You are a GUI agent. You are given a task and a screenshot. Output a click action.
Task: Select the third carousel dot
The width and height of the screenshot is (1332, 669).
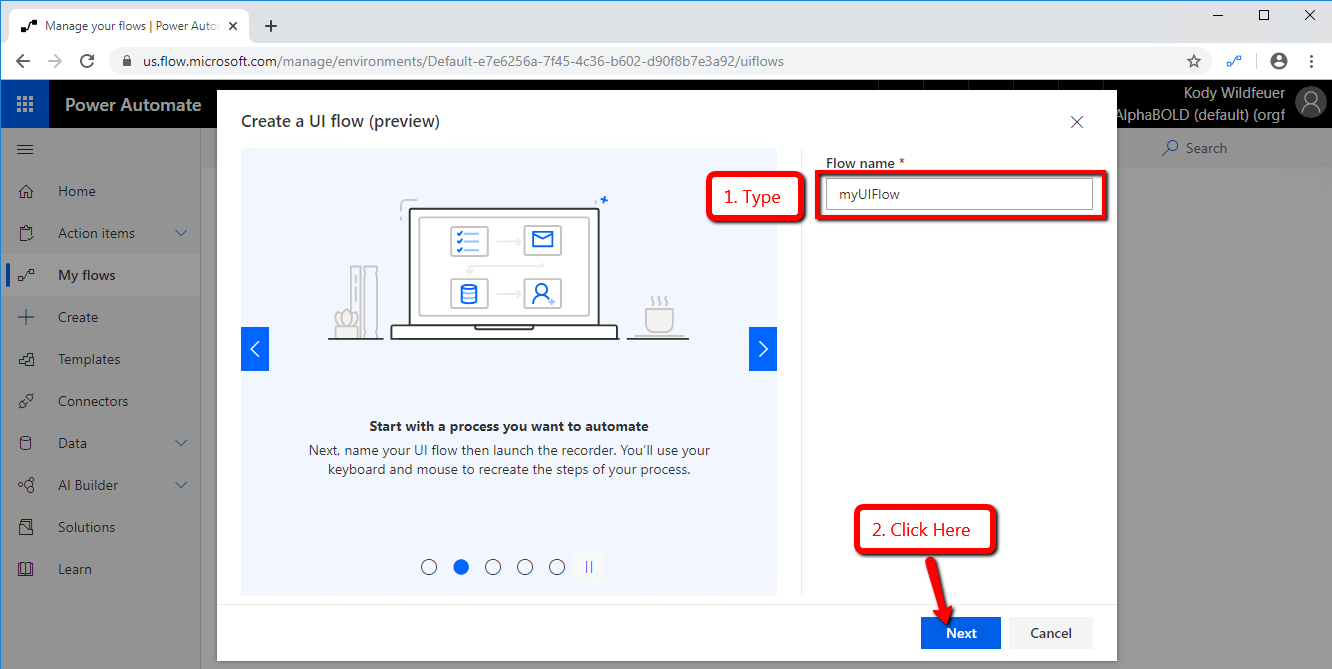(x=493, y=567)
